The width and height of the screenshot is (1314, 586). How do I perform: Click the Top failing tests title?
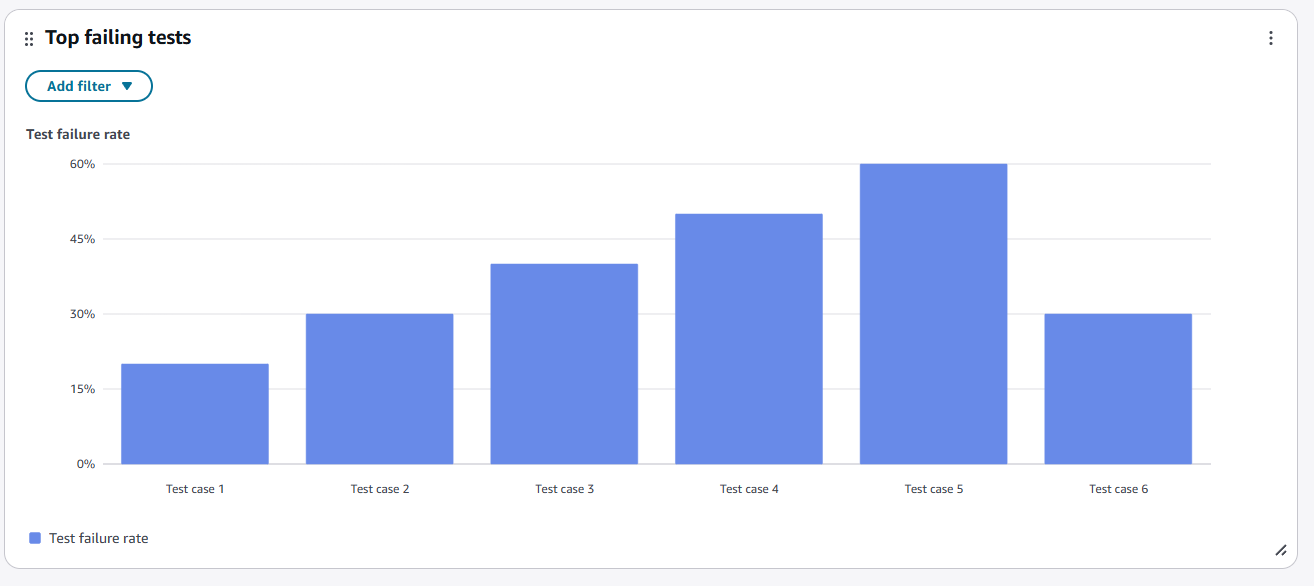(x=118, y=38)
